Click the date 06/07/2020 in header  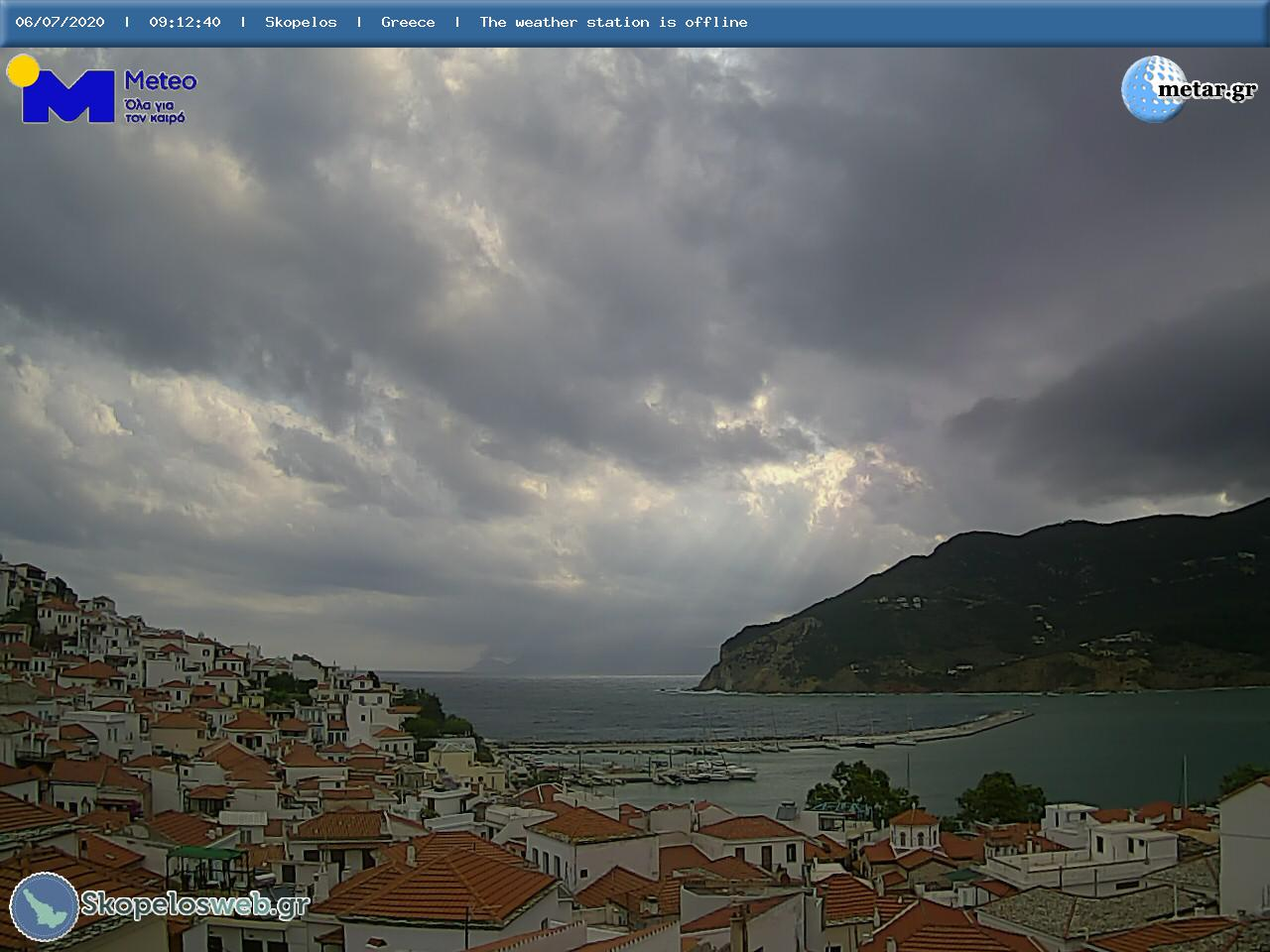[x=60, y=22]
